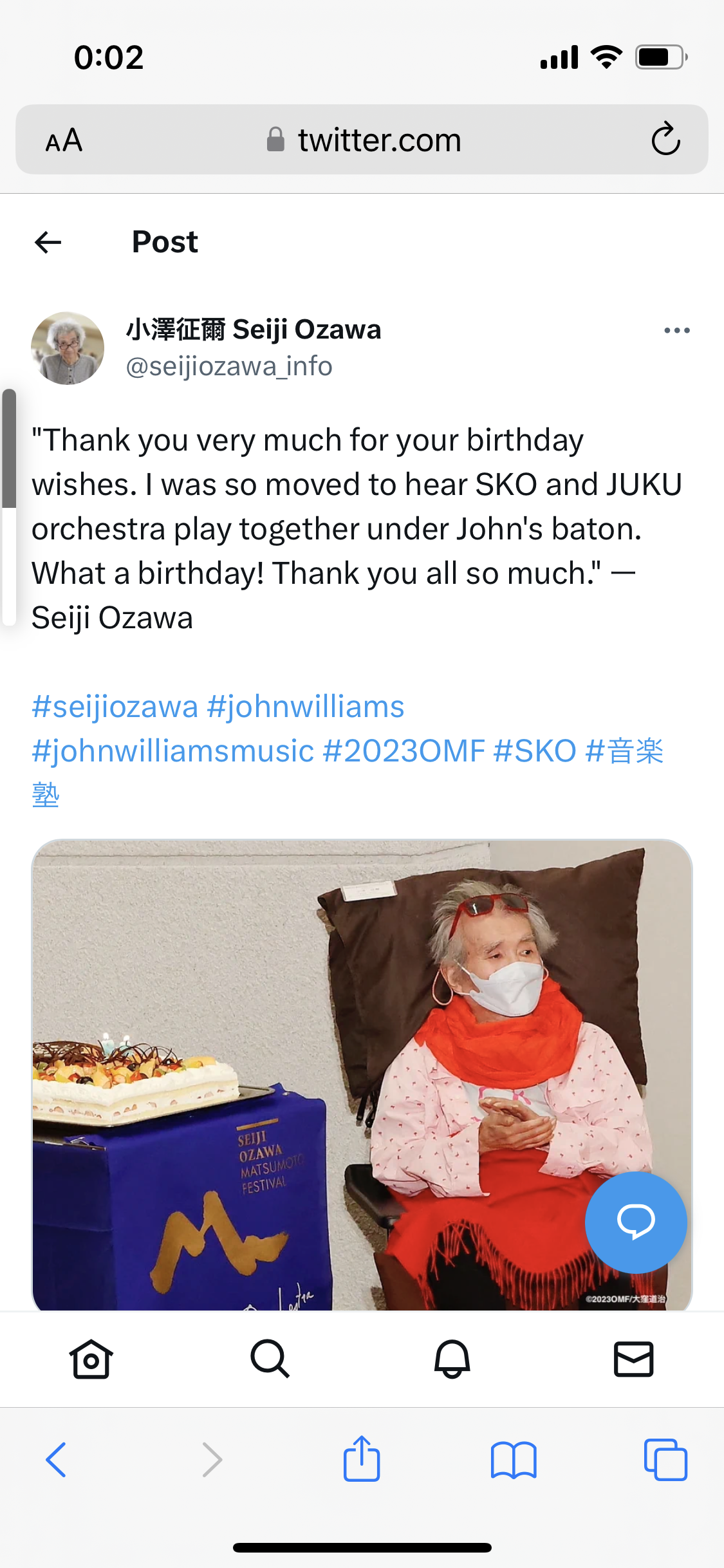Open the Notifications bell tab
The image size is (724, 1568).
452,1359
